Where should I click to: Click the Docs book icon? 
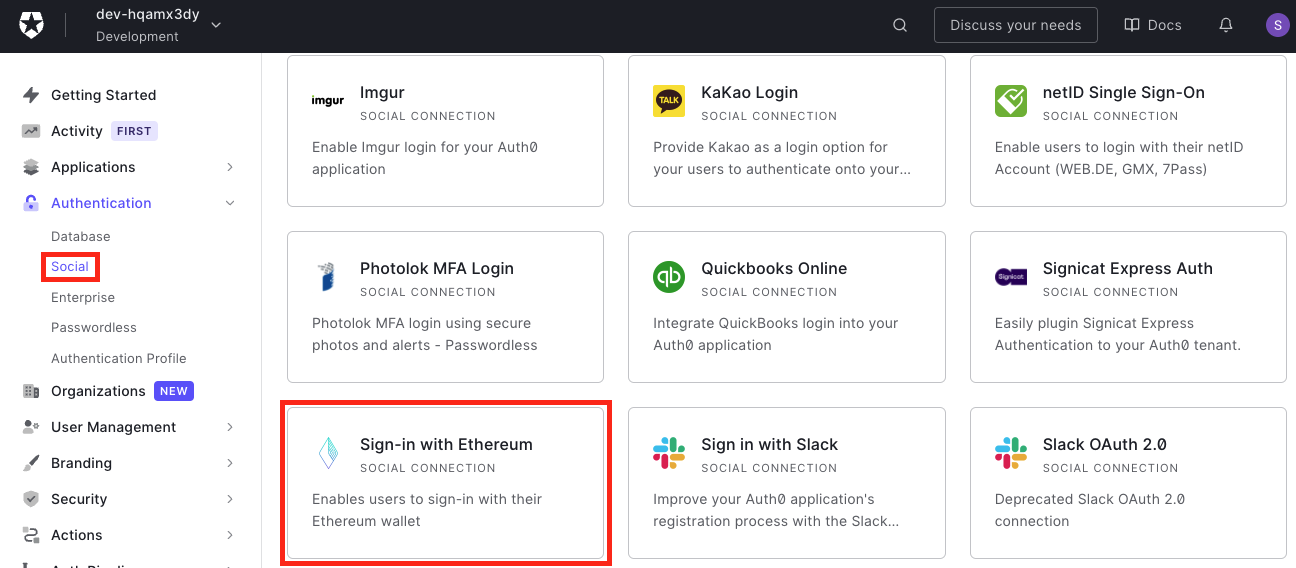click(1132, 25)
